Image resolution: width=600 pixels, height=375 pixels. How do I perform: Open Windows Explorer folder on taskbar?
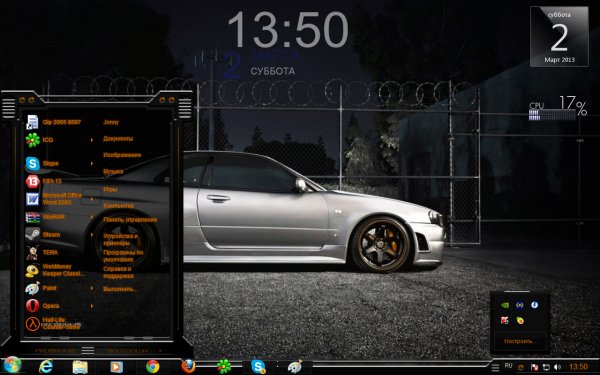(80, 367)
